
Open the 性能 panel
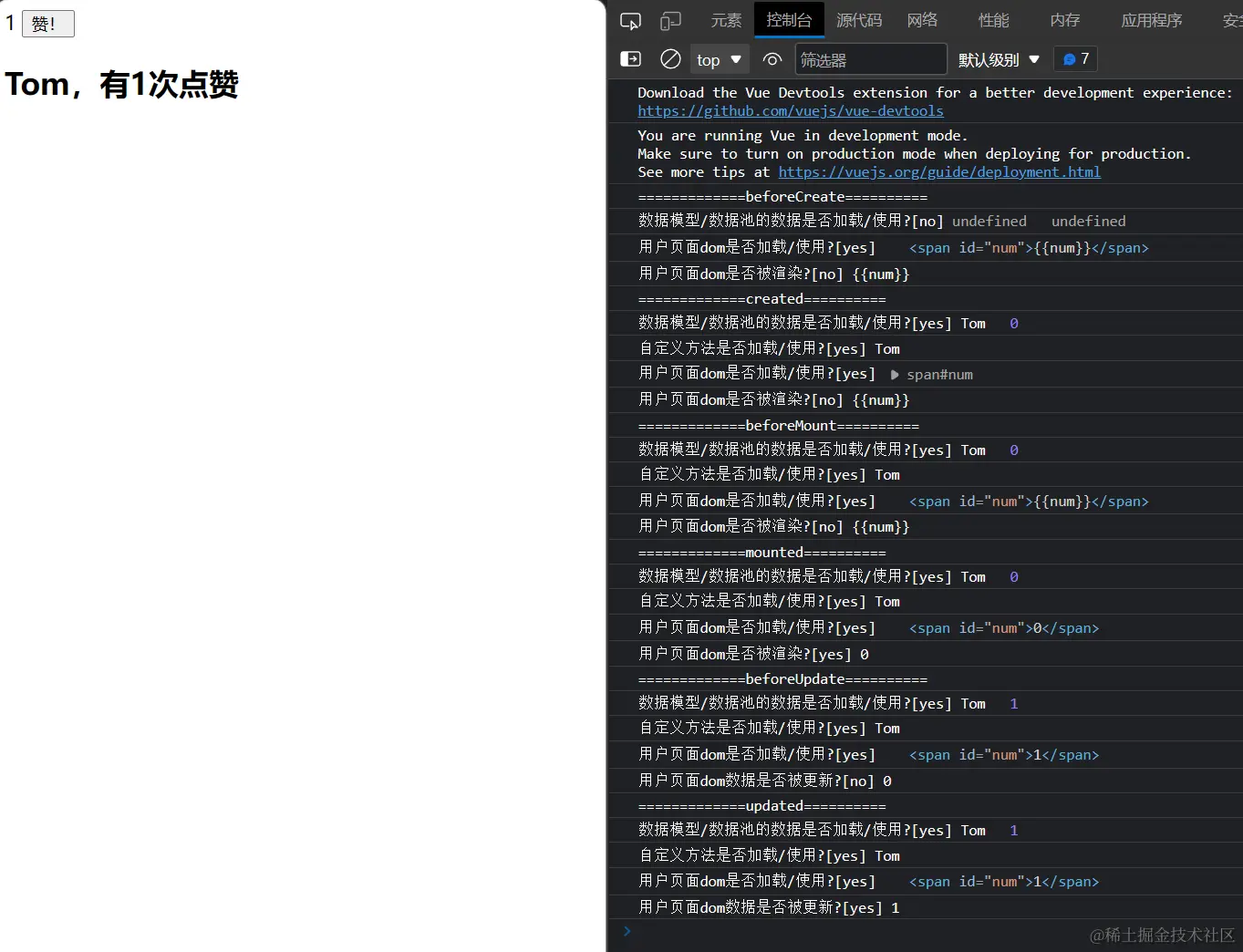click(x=993, y=20)
